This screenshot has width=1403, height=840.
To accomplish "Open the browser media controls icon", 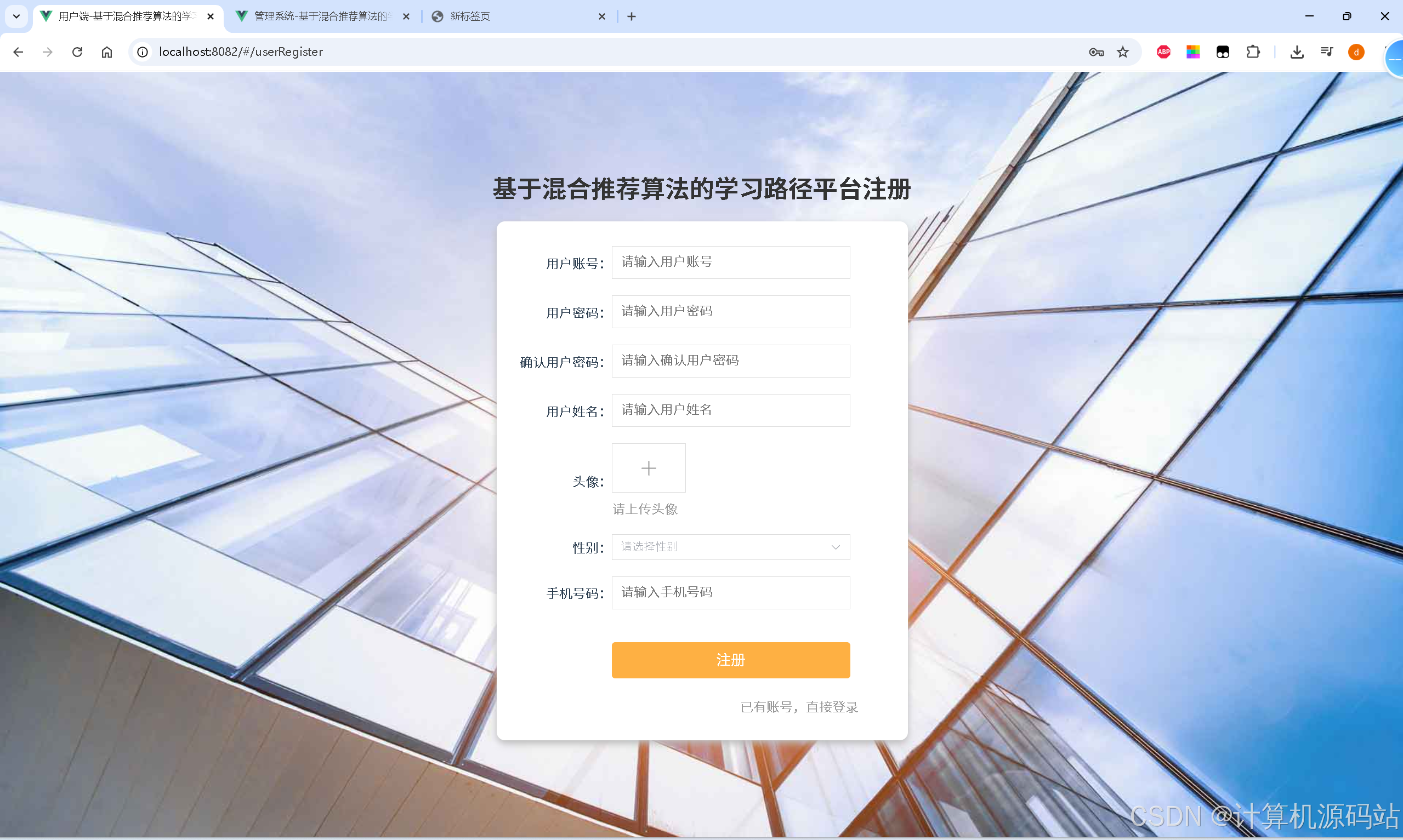I will coord(1327,52).
